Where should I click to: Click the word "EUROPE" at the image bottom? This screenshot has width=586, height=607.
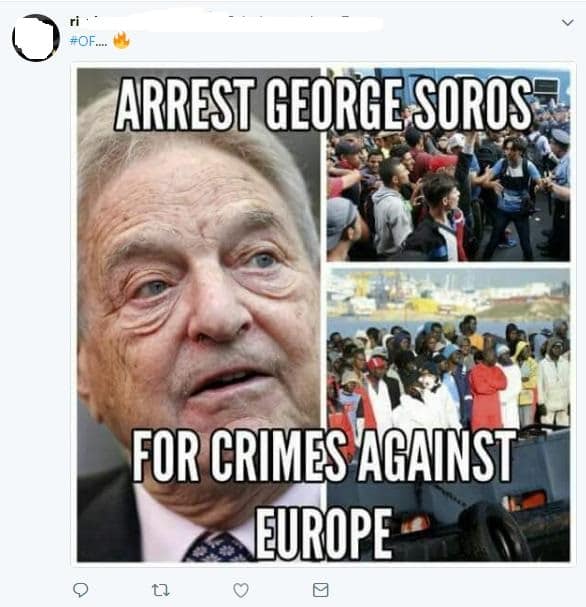[x=323, y=533]
